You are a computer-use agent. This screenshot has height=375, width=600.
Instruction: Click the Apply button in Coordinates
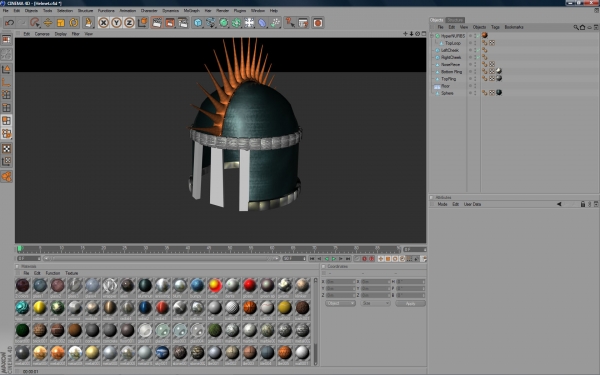click(x=410, y=303)
